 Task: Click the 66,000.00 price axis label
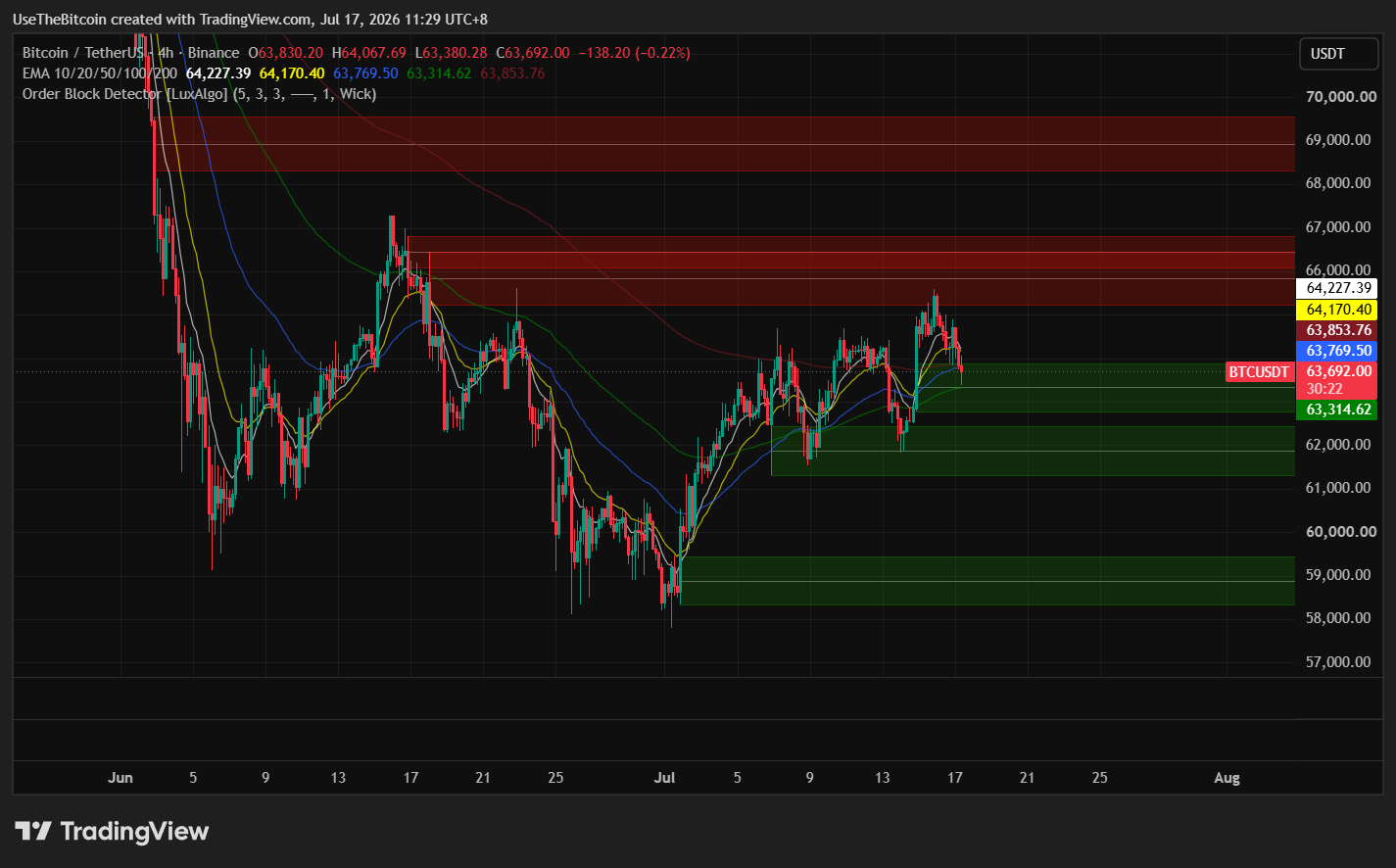pos(1338,270)
